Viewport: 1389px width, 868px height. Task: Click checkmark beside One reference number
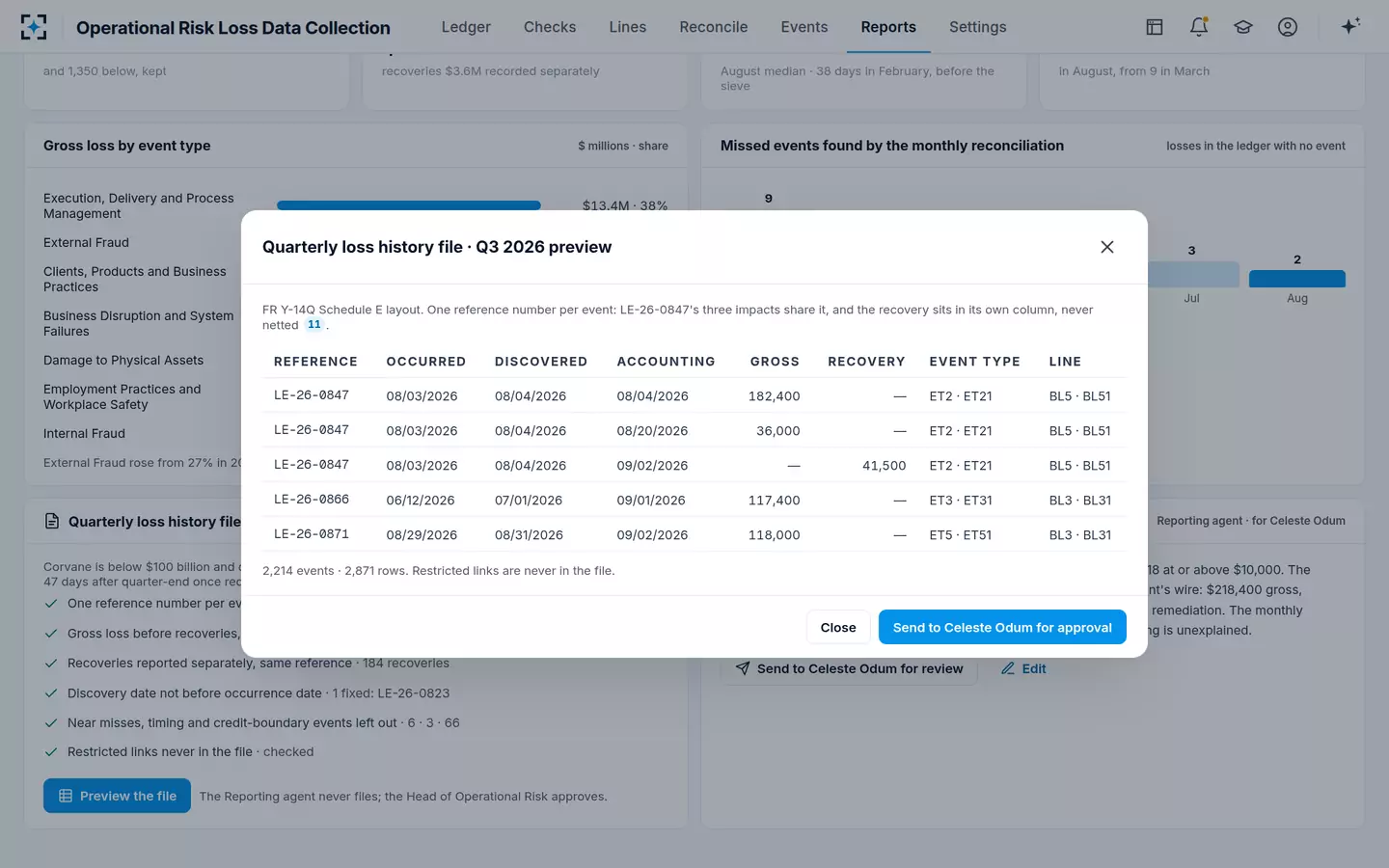[51, 604]
